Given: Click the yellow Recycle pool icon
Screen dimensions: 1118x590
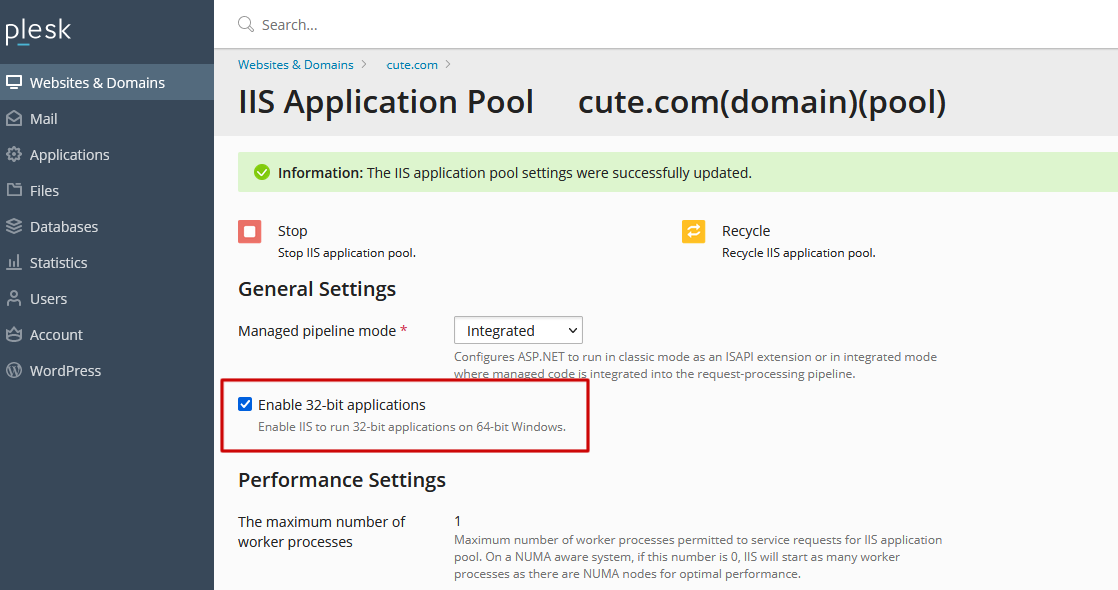Looking at the screenshot, I should (693, 231).
